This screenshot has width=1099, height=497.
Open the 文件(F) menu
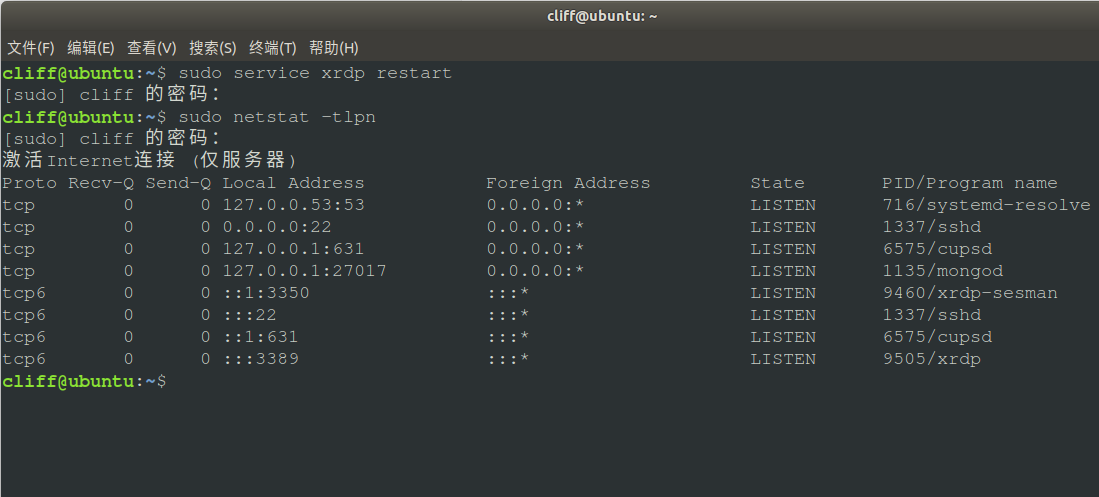point(31,48)
